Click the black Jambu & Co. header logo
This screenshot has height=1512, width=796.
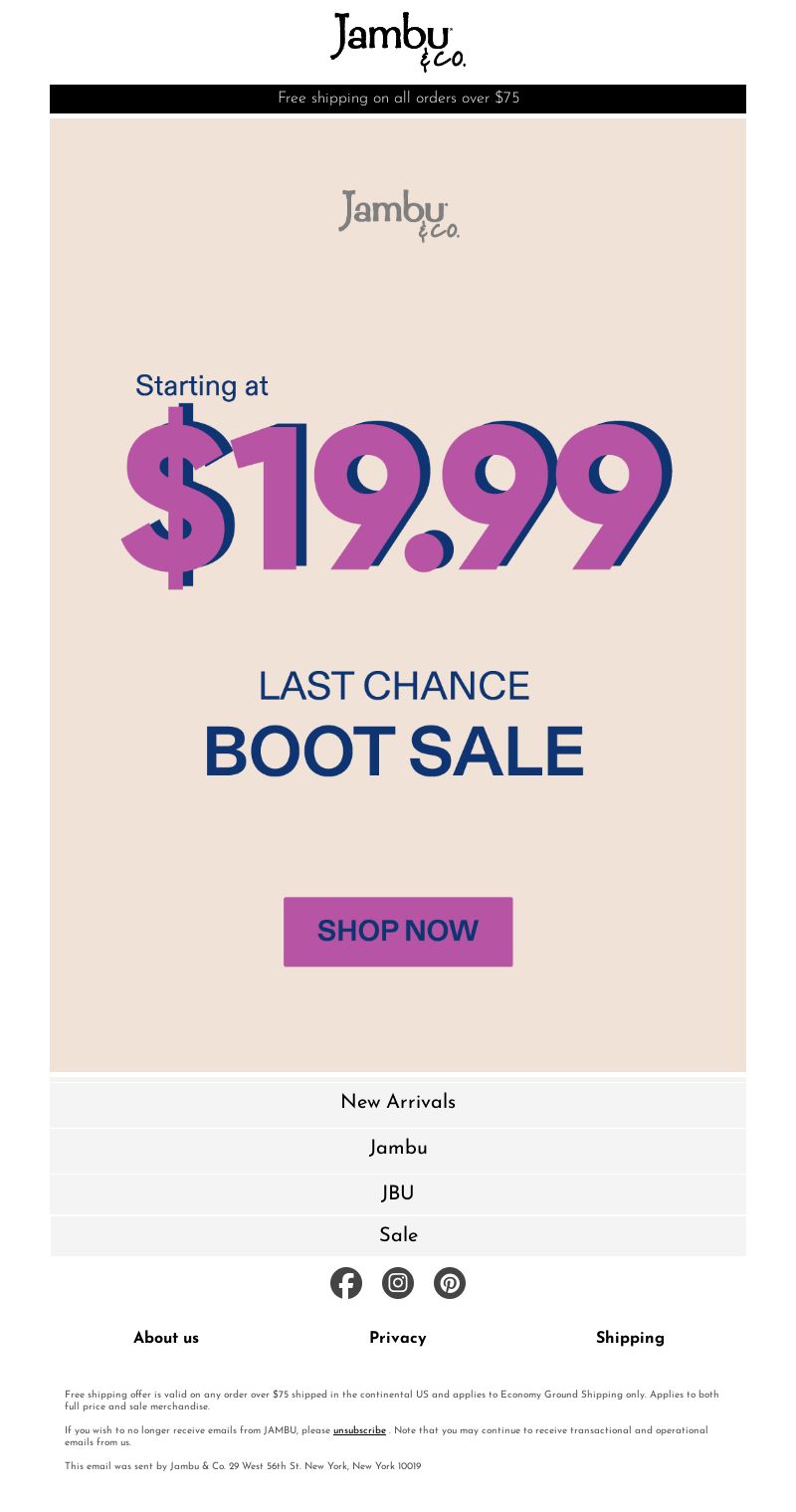click(x=398, y=42)
